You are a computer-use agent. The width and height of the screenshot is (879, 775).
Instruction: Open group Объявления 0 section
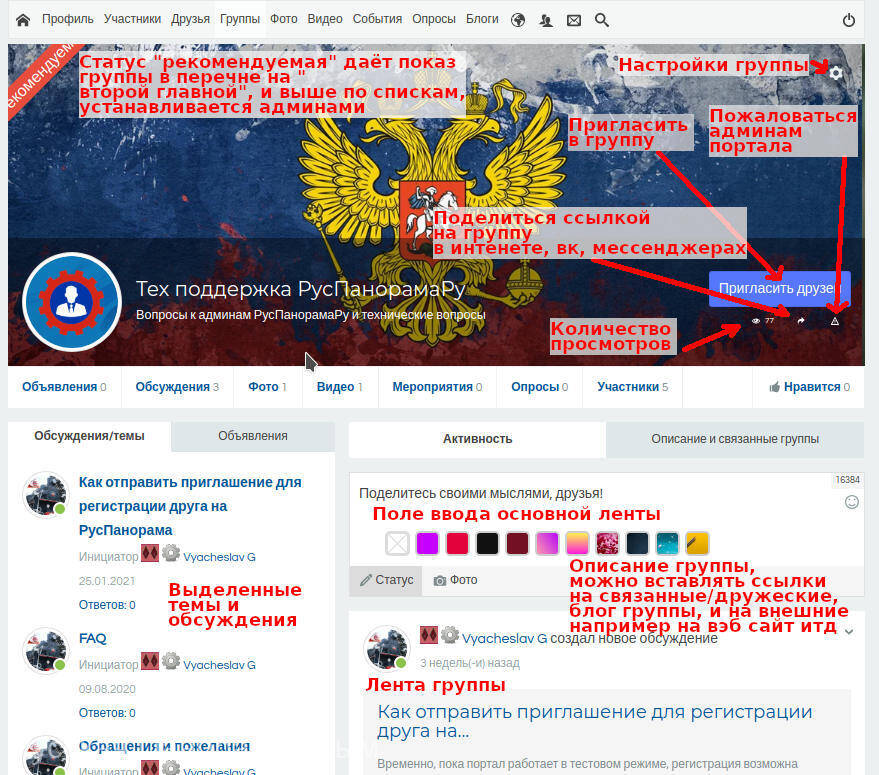[x=64, y=387]
